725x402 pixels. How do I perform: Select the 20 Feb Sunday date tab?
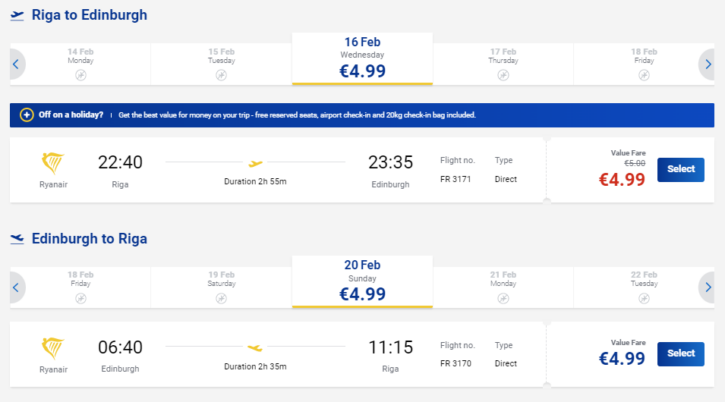tap(362, 282)
